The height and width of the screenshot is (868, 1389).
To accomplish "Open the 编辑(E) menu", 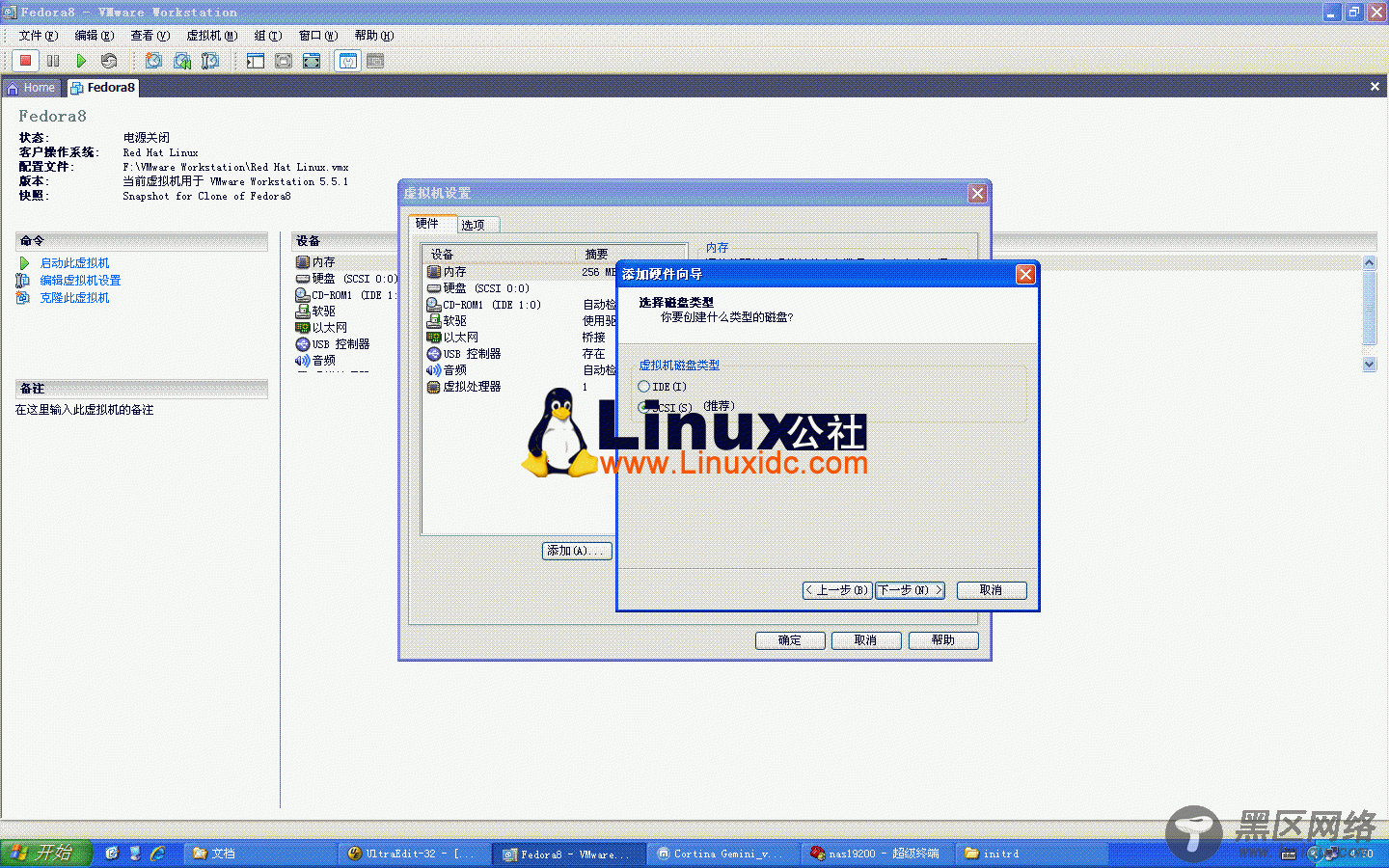I will pos(95,36).
